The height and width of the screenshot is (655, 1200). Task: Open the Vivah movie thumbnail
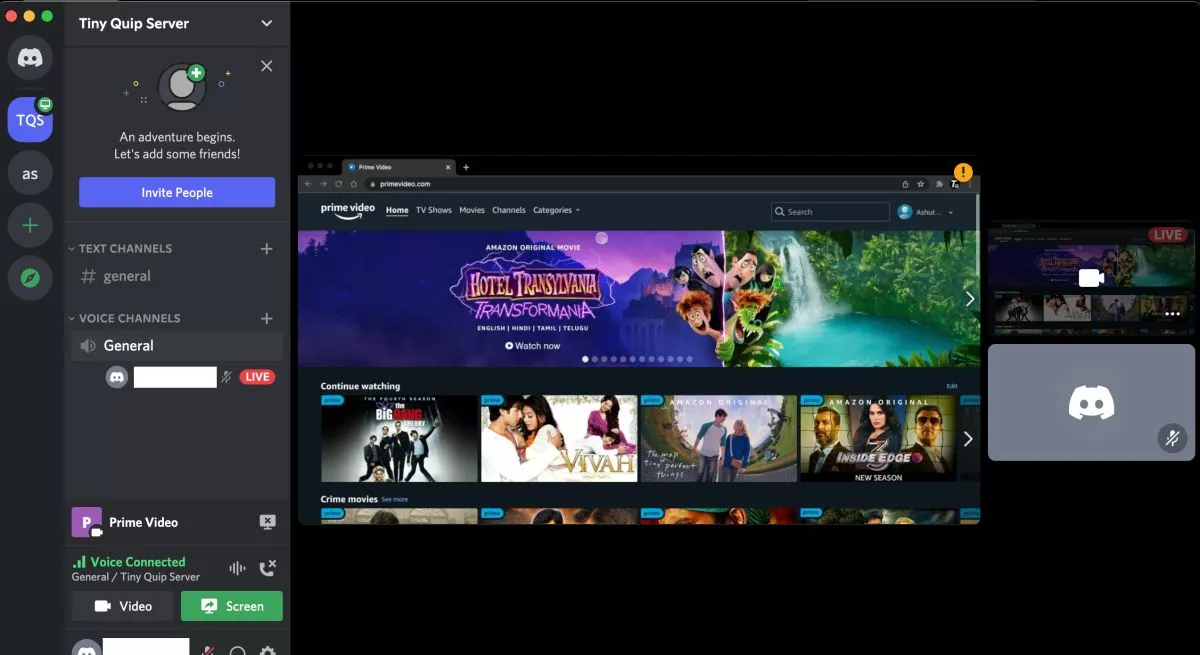559,439
